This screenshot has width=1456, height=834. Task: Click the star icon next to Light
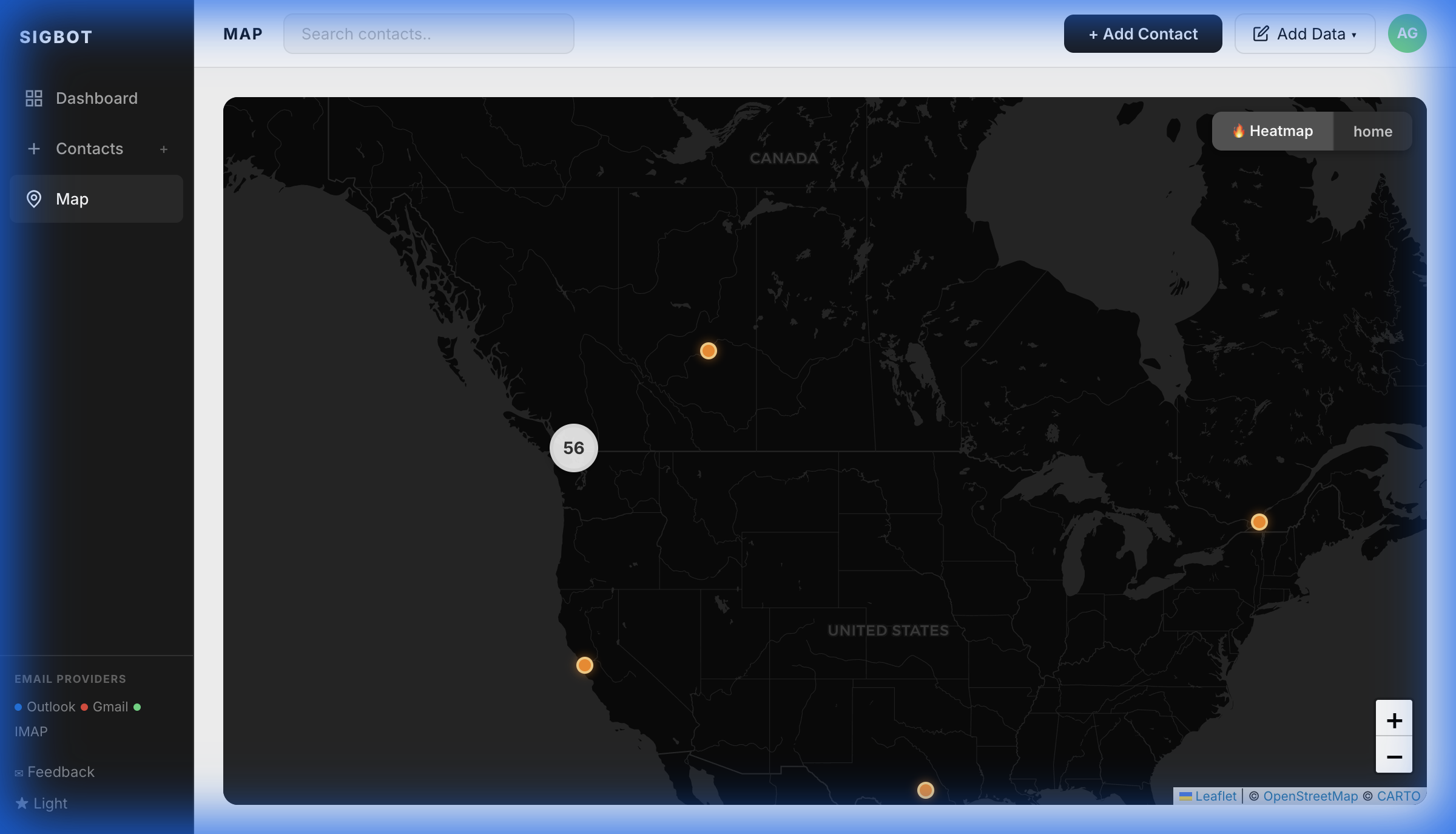coord(20,802)
